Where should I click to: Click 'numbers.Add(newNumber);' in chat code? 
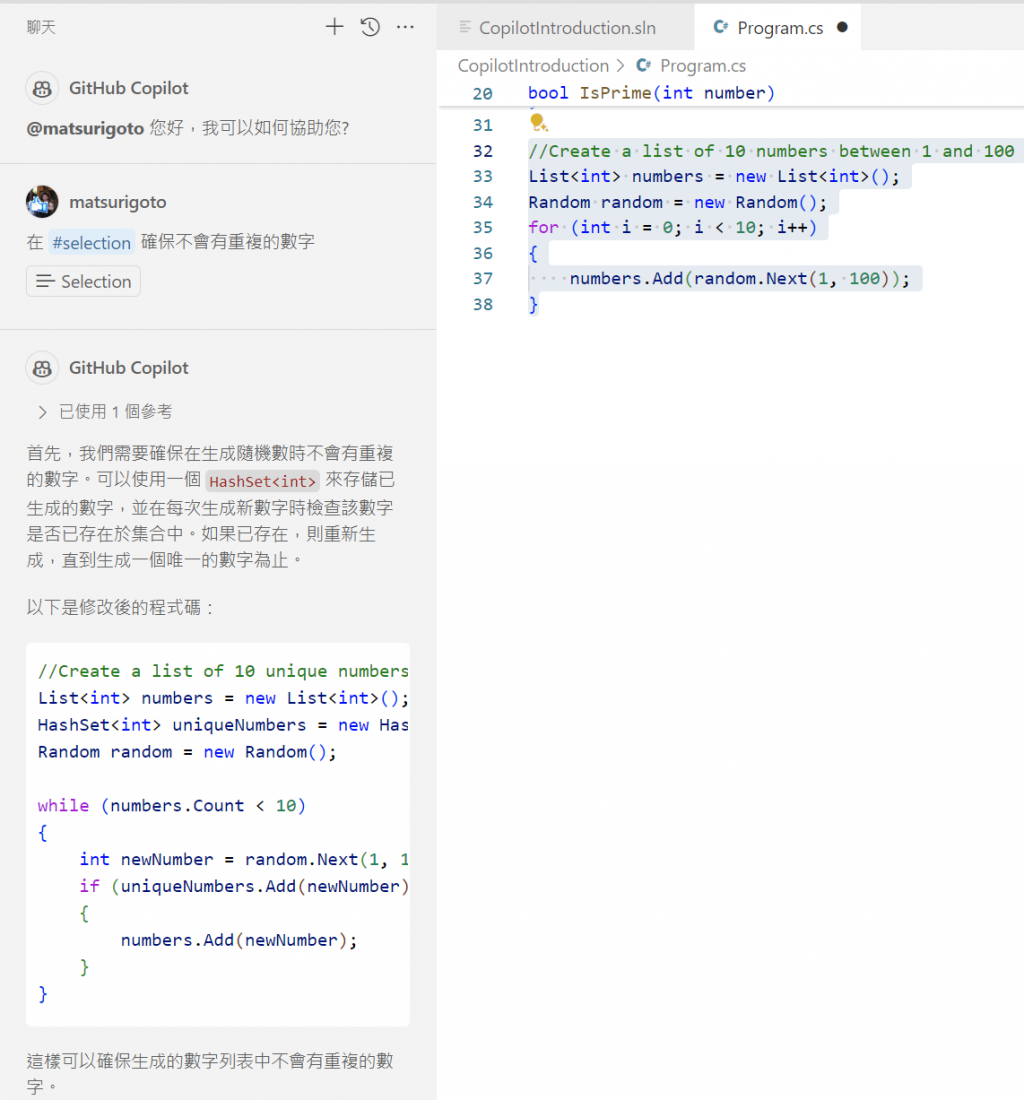238,940
